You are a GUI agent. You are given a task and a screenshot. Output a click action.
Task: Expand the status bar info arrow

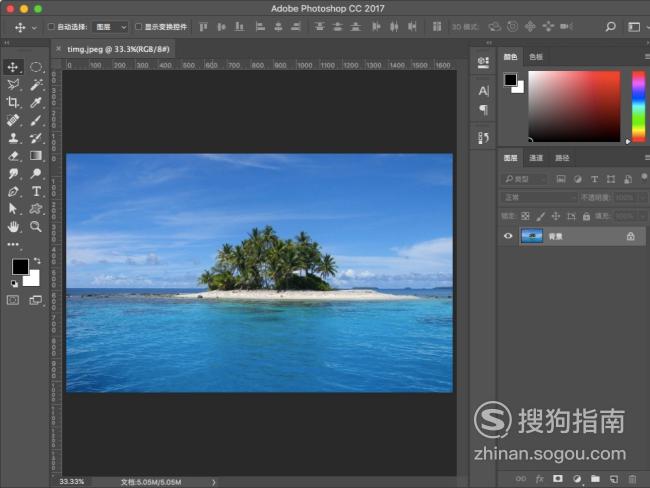tap(213, 482)
